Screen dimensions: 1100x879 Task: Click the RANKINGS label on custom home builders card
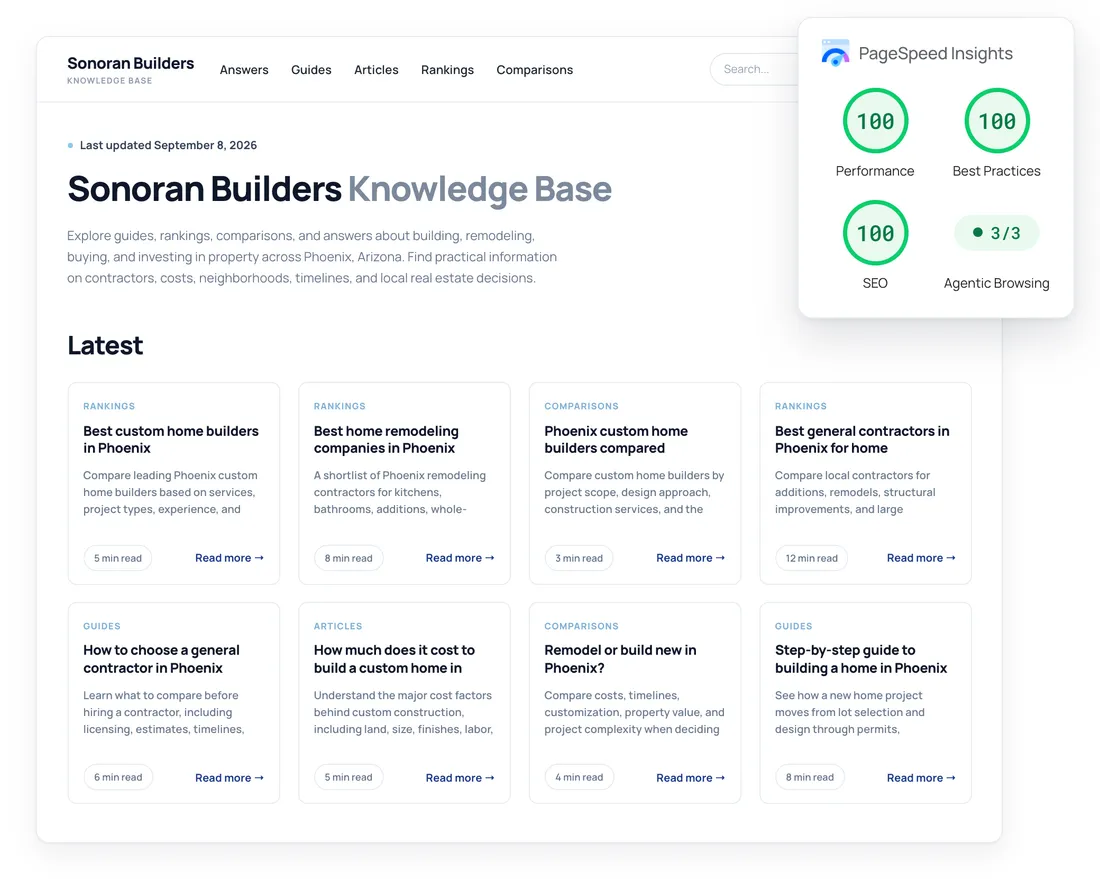[109, 406]
